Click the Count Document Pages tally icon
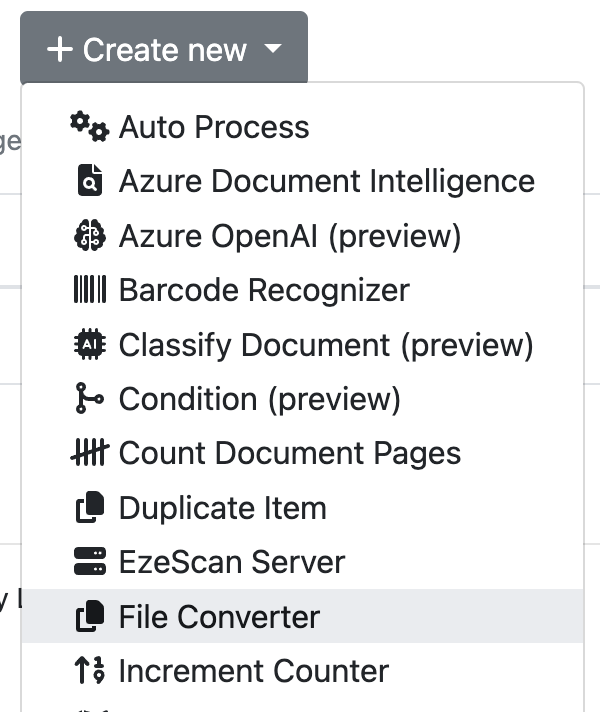 89,453
